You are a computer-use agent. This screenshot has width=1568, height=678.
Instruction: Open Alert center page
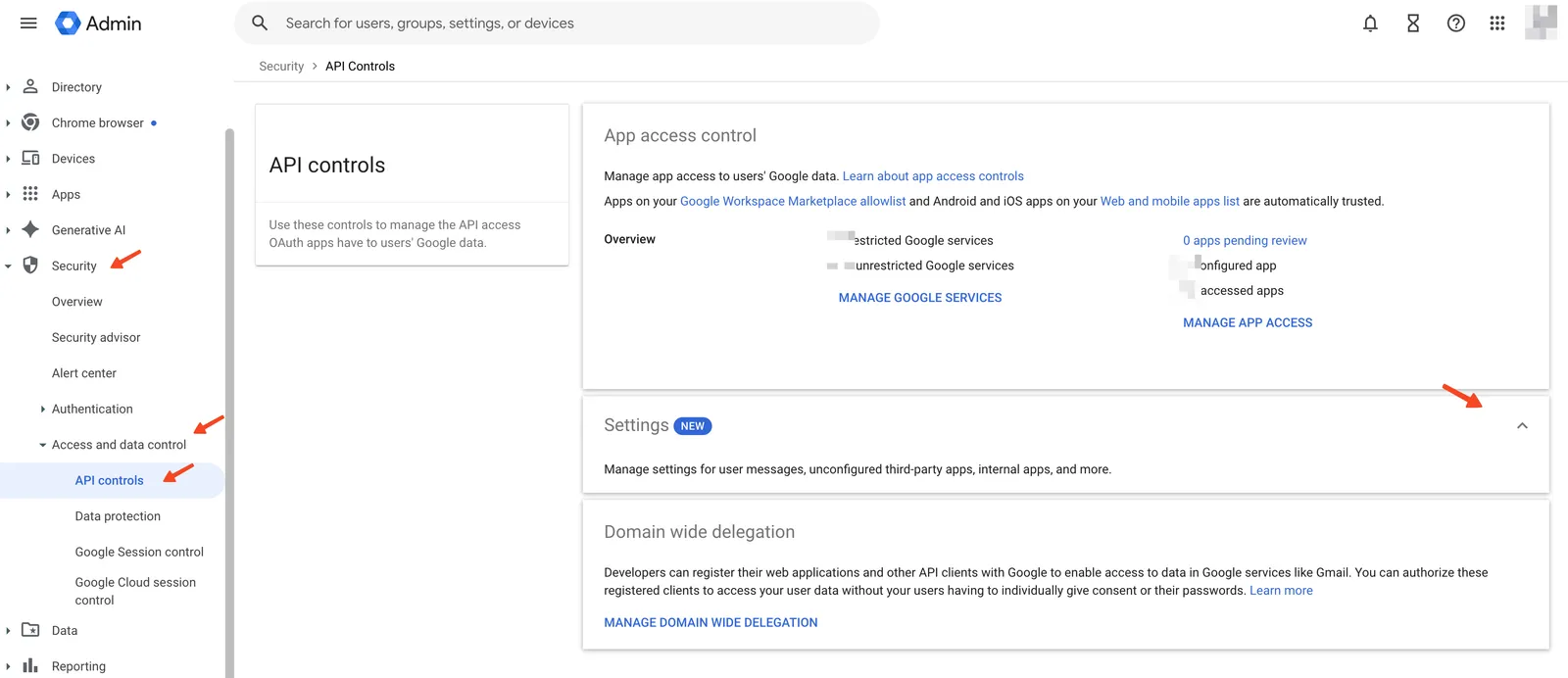click(84, 373)
